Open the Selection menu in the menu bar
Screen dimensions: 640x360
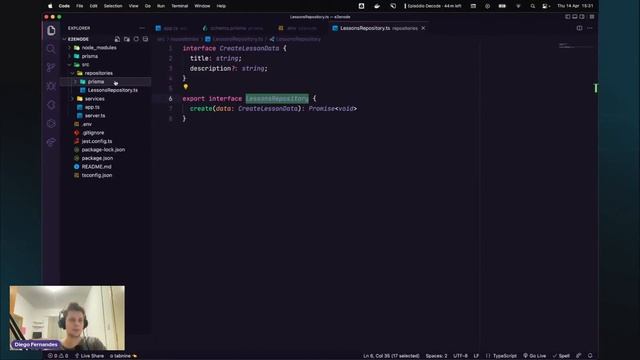[x=113, y=6]
